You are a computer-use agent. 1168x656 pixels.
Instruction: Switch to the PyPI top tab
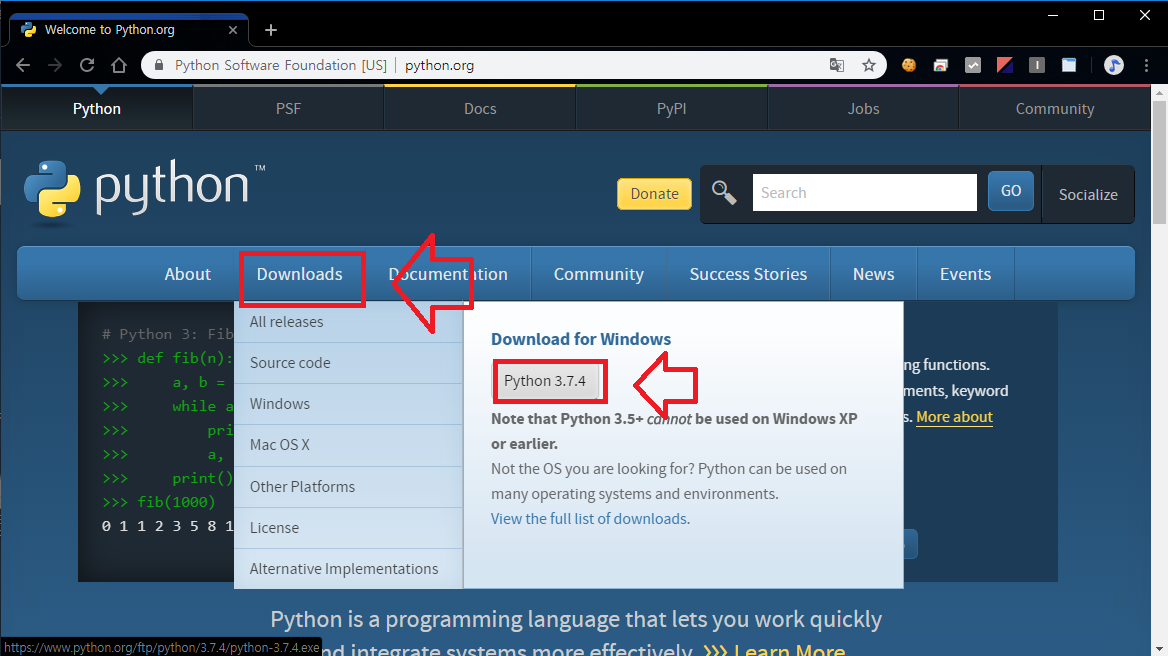point(671,109)
